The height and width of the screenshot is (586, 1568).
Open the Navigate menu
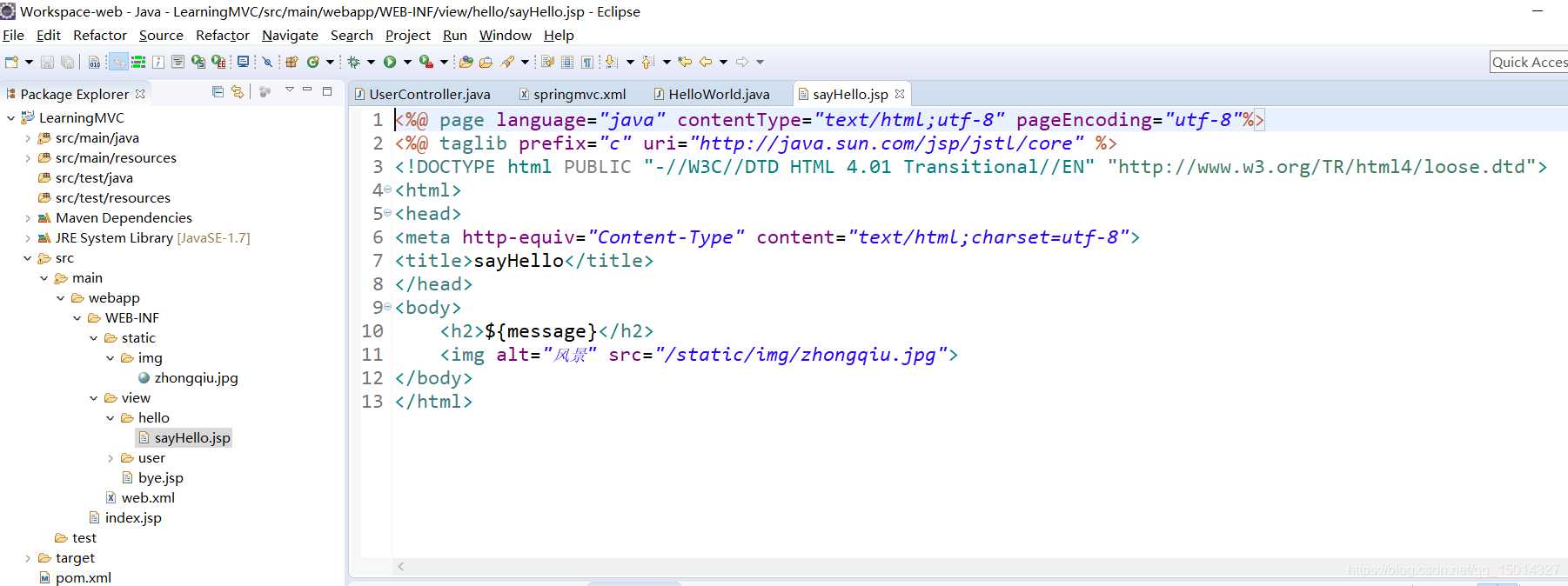(x=290, y=36)
